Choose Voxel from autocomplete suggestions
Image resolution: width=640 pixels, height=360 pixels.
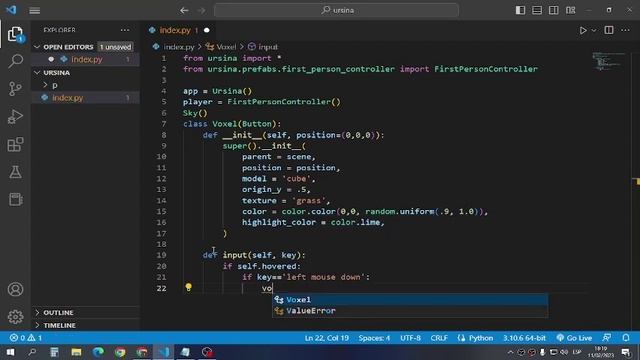click(410, 300)
